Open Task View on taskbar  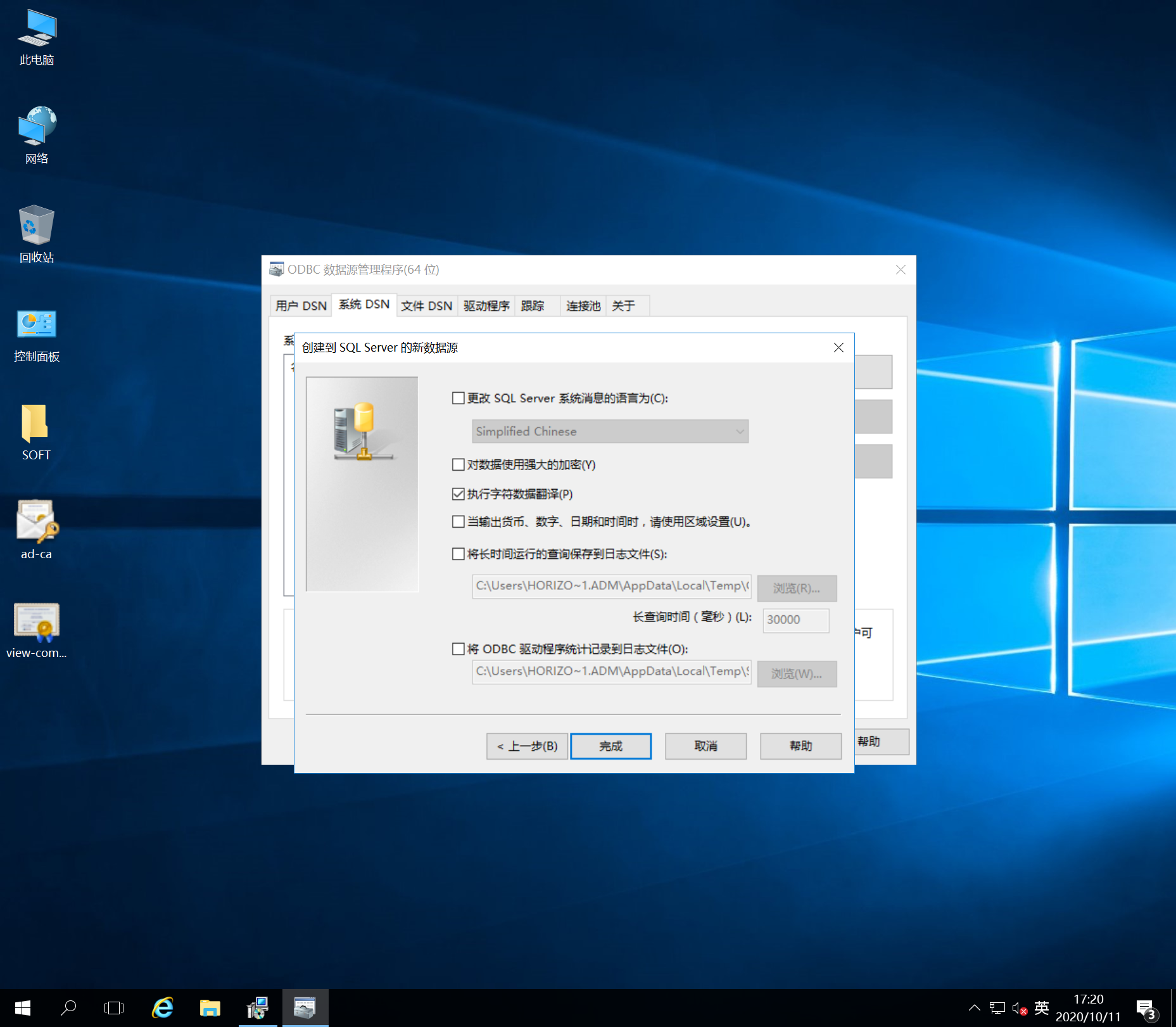tap(114, 1008)
